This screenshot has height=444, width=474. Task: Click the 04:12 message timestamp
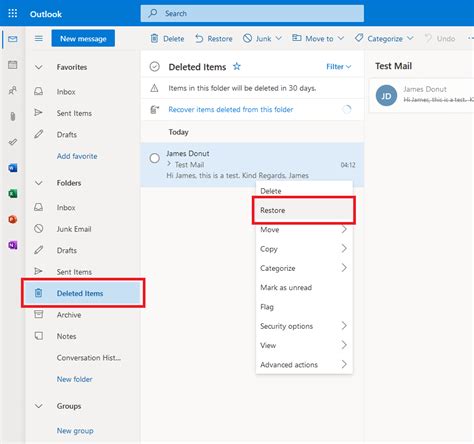[348, 165]
